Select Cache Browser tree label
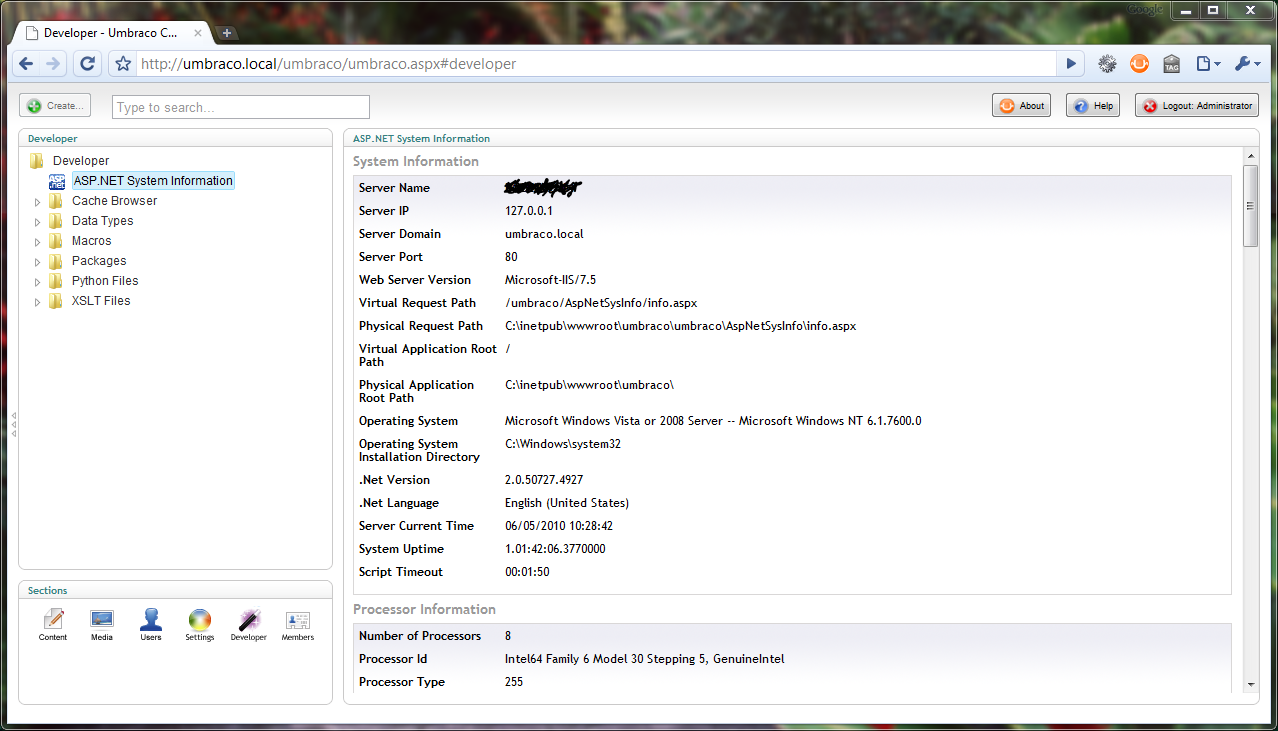 [114, 201]
